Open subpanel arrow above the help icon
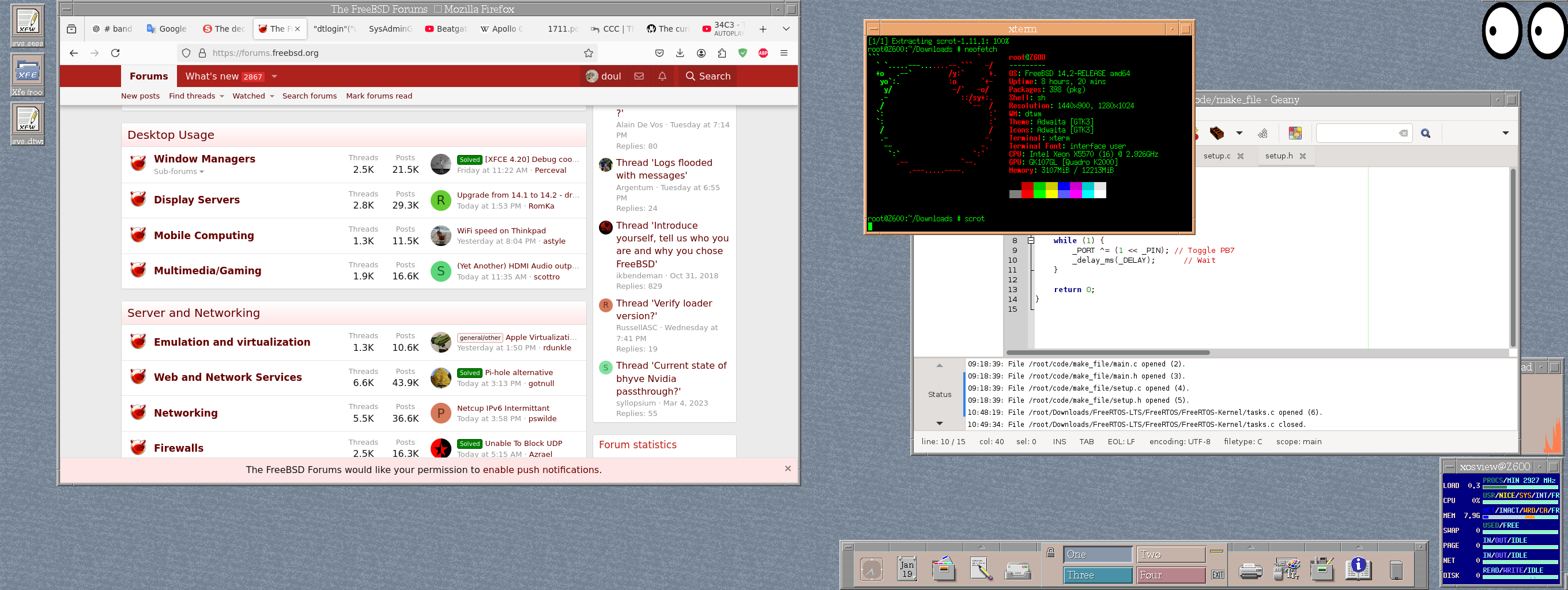 pyautogui.click(x=1359, y=546)
